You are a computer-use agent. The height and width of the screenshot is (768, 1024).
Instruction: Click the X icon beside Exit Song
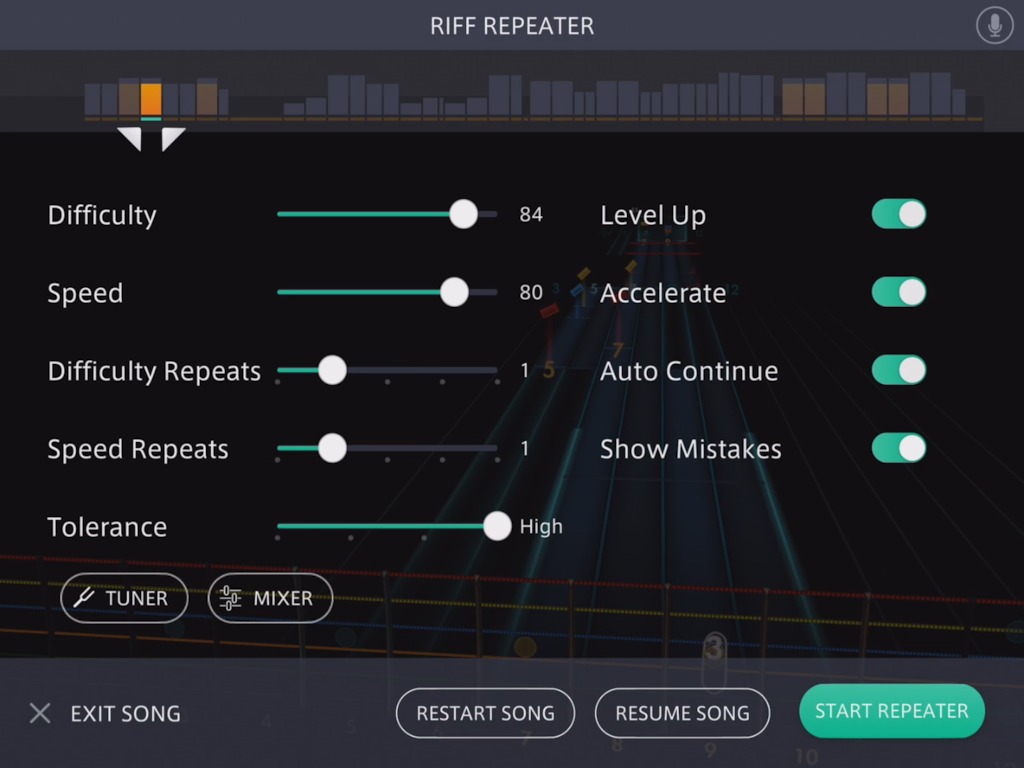tap(40, 713)
